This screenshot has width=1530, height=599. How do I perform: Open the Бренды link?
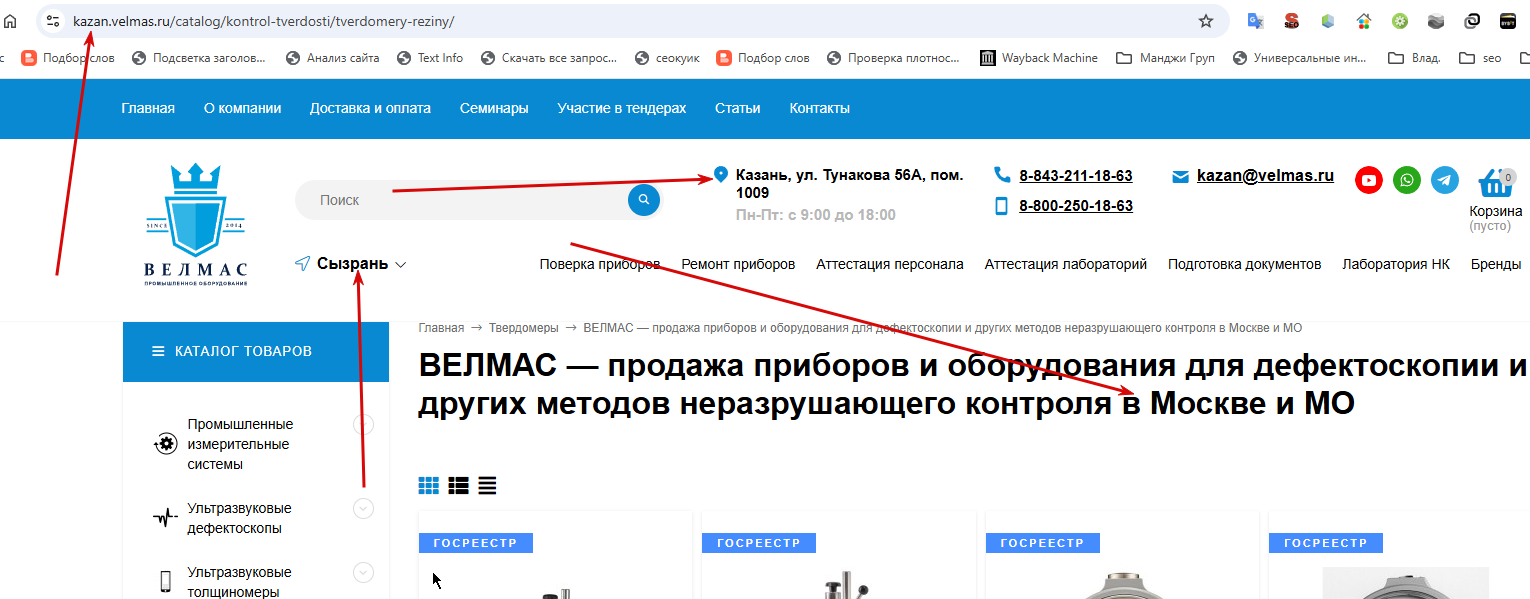1496,264
